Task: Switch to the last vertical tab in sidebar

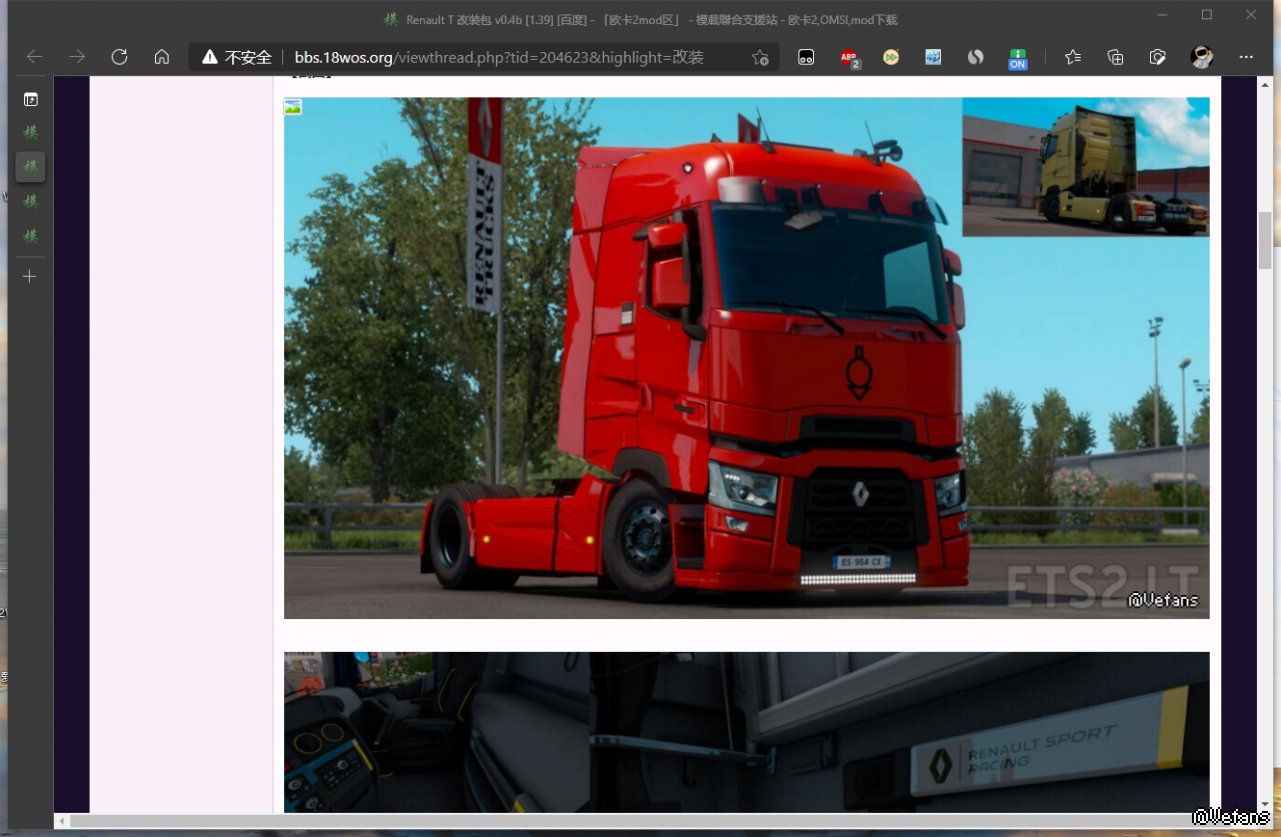Action: coord(30,237)
